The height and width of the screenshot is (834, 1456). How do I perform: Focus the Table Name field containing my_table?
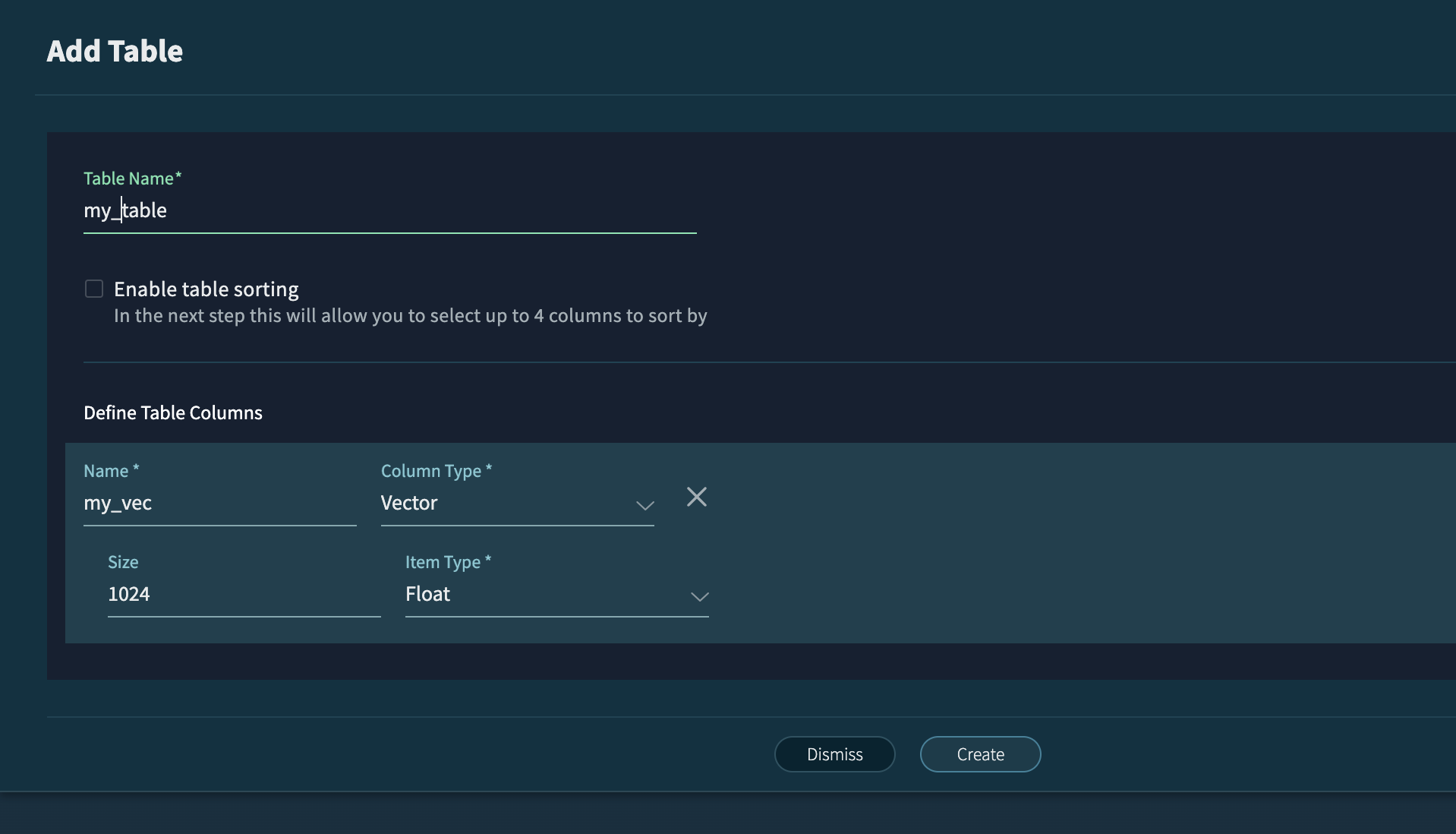(x=389, y=210)
